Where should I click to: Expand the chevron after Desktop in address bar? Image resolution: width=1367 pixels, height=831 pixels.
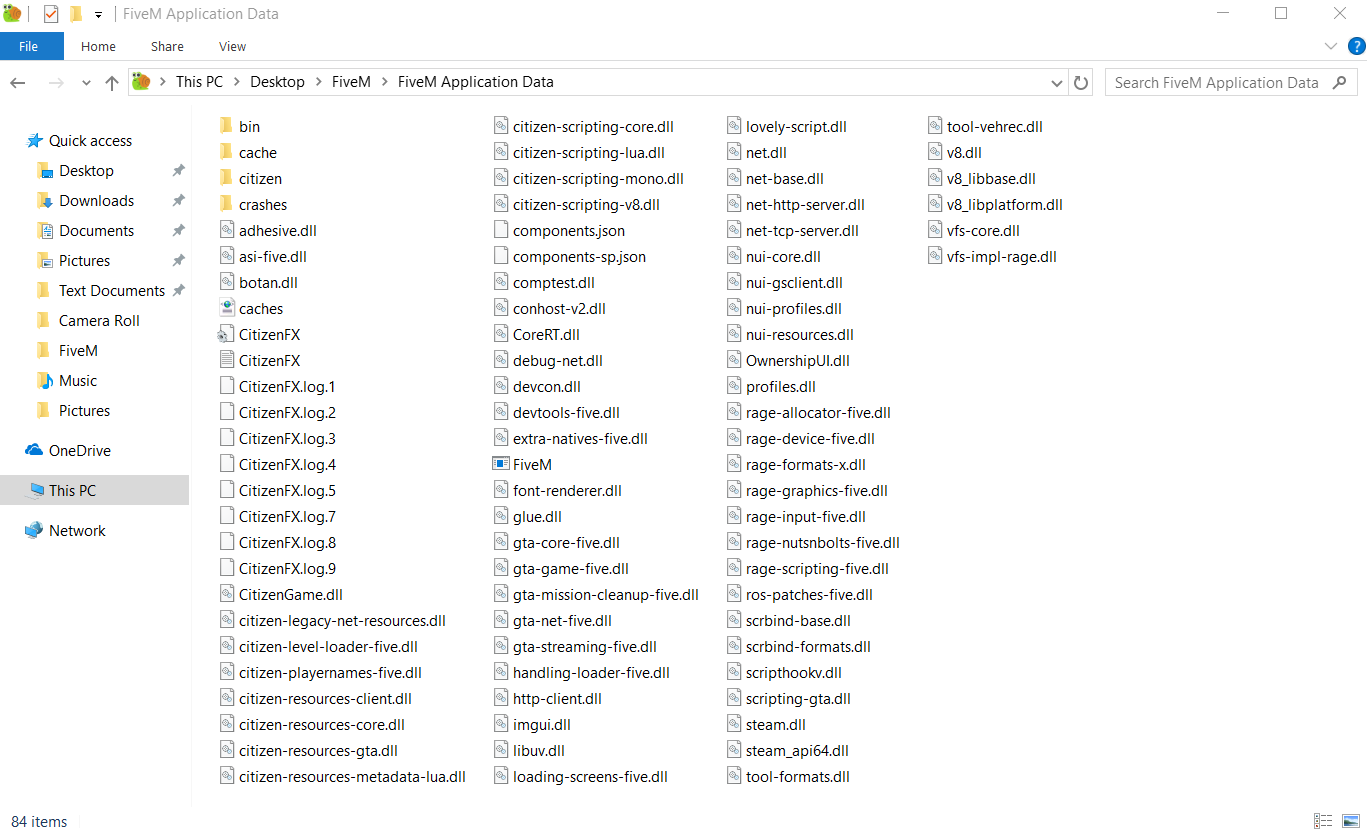tap(318, 82)
